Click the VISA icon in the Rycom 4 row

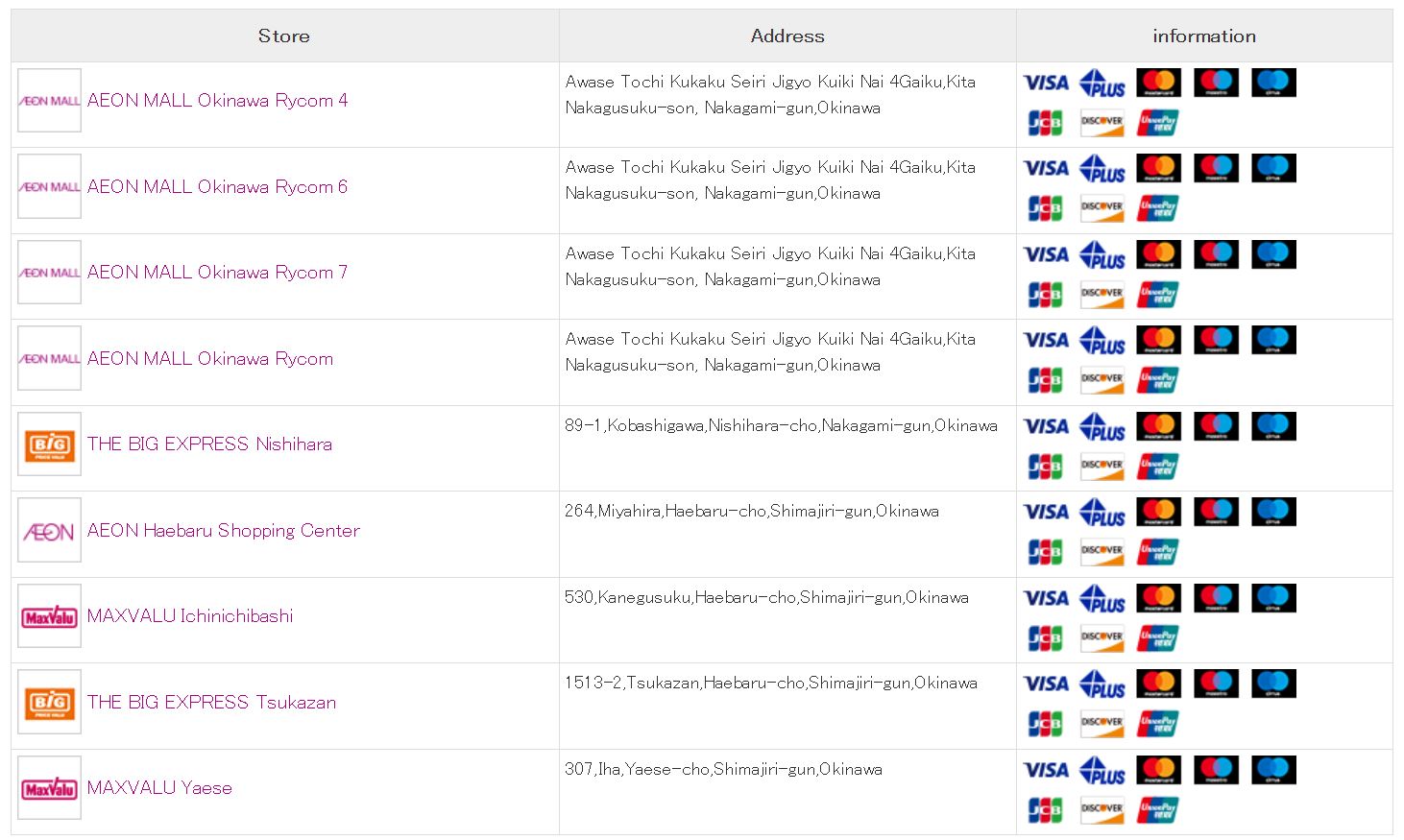1046,83
